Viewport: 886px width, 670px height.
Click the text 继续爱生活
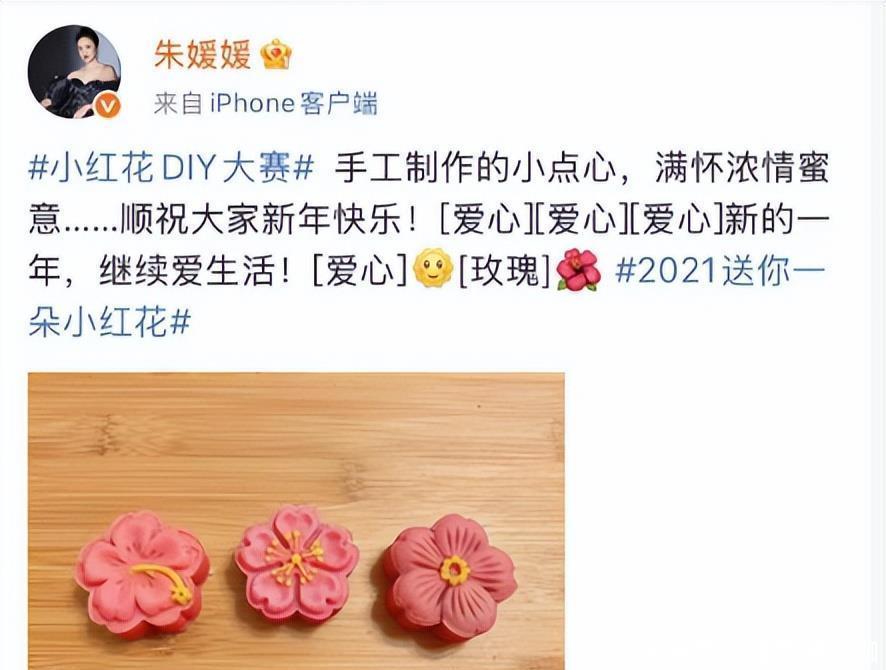point(187,271)
